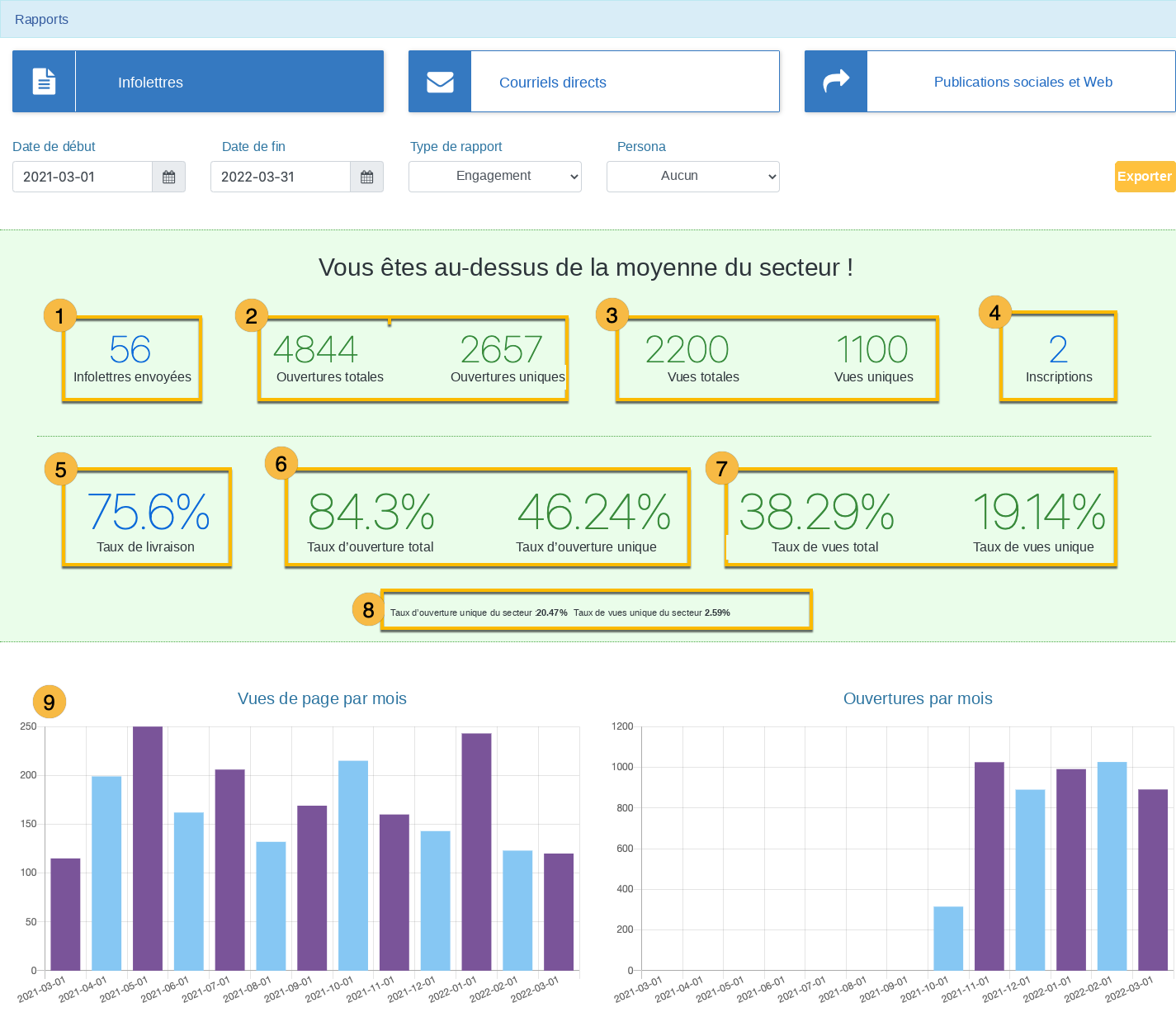Expand the Type de rapport Engagement dropdown
Viewport: 1176px width, 1017px height.
(495, 177)
